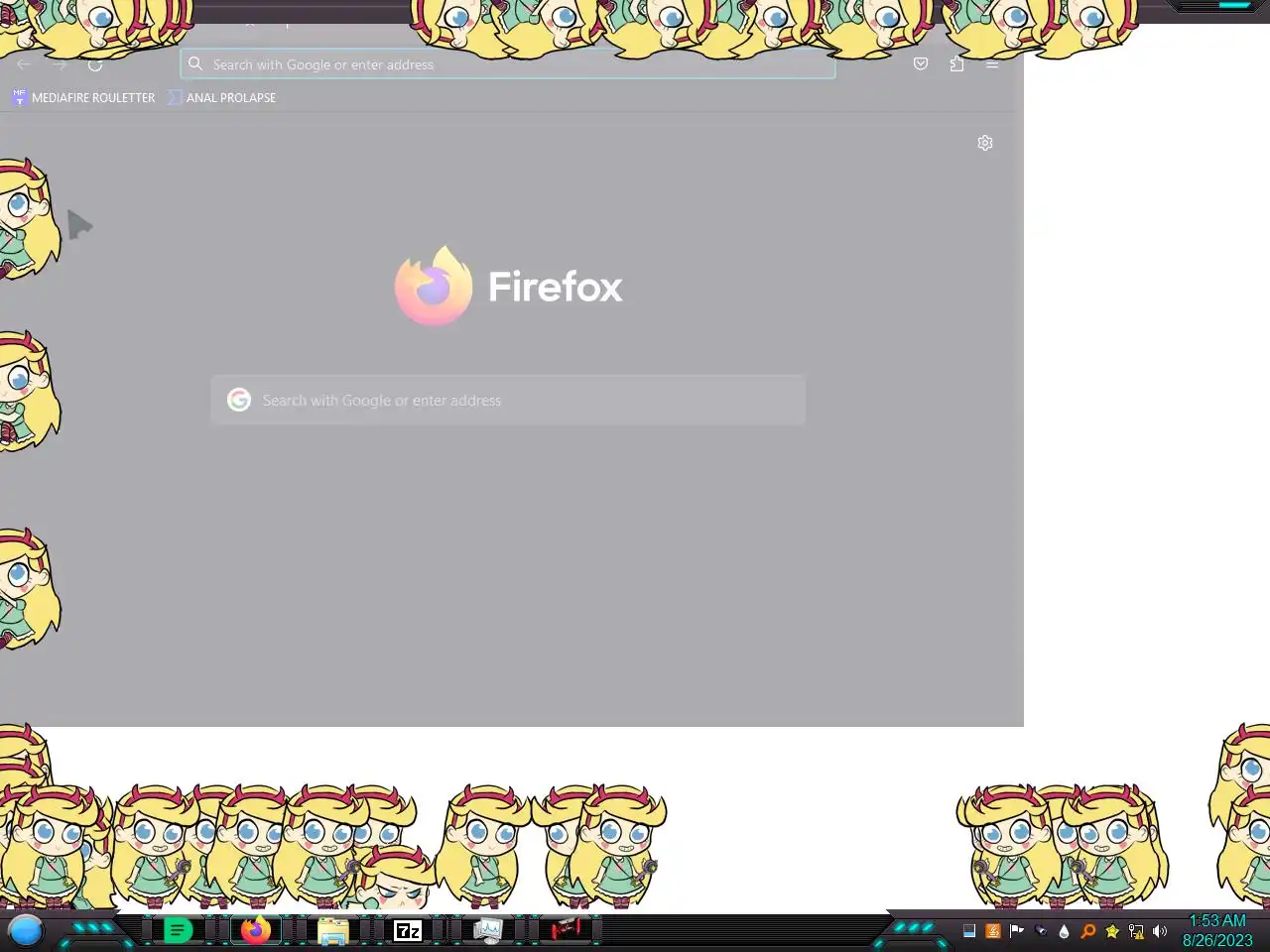Click the magnifier icon in the address bar

point(195,63)
